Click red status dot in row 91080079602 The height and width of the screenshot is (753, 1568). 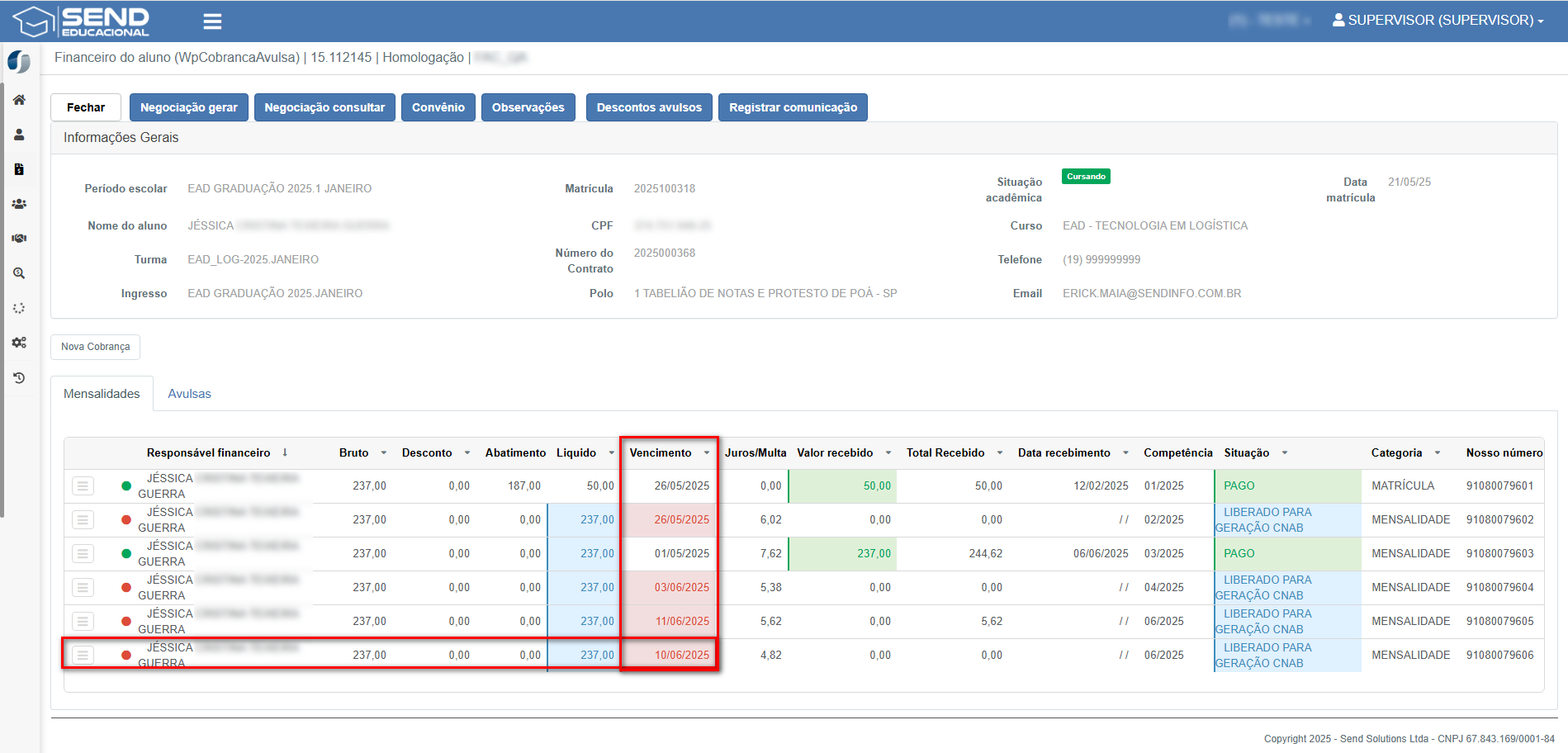[x=126, y=520]
